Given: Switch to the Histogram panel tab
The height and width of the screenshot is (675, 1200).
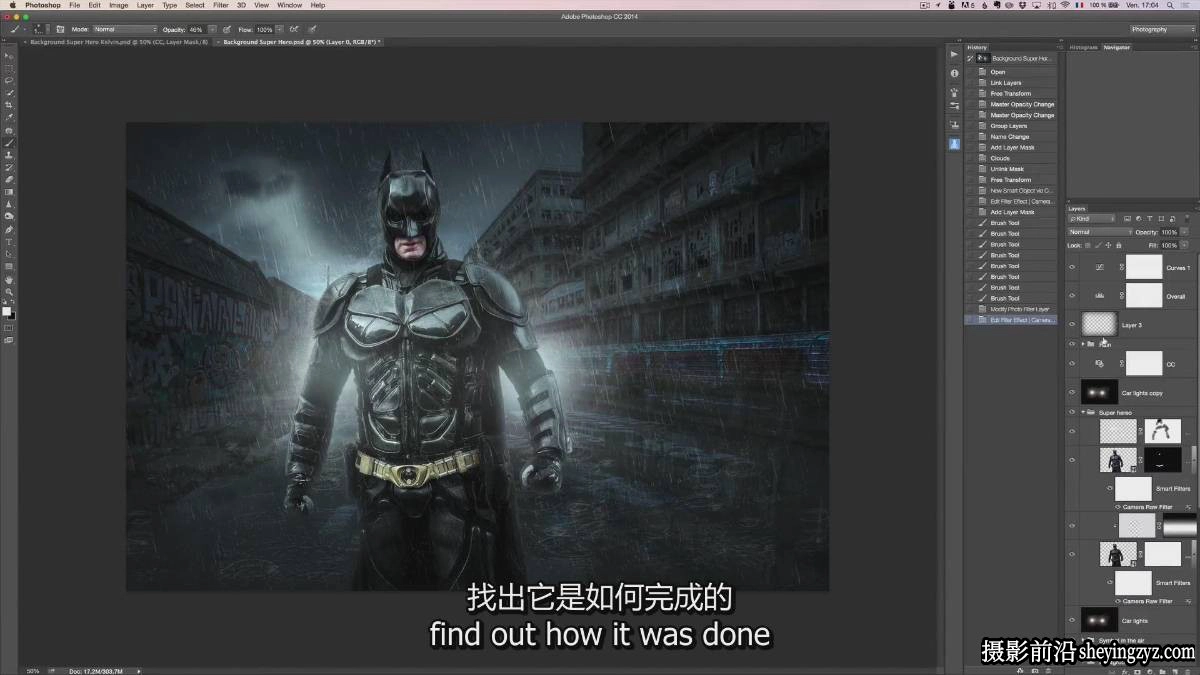Looking at the screenshot, I should [1084, 47].
